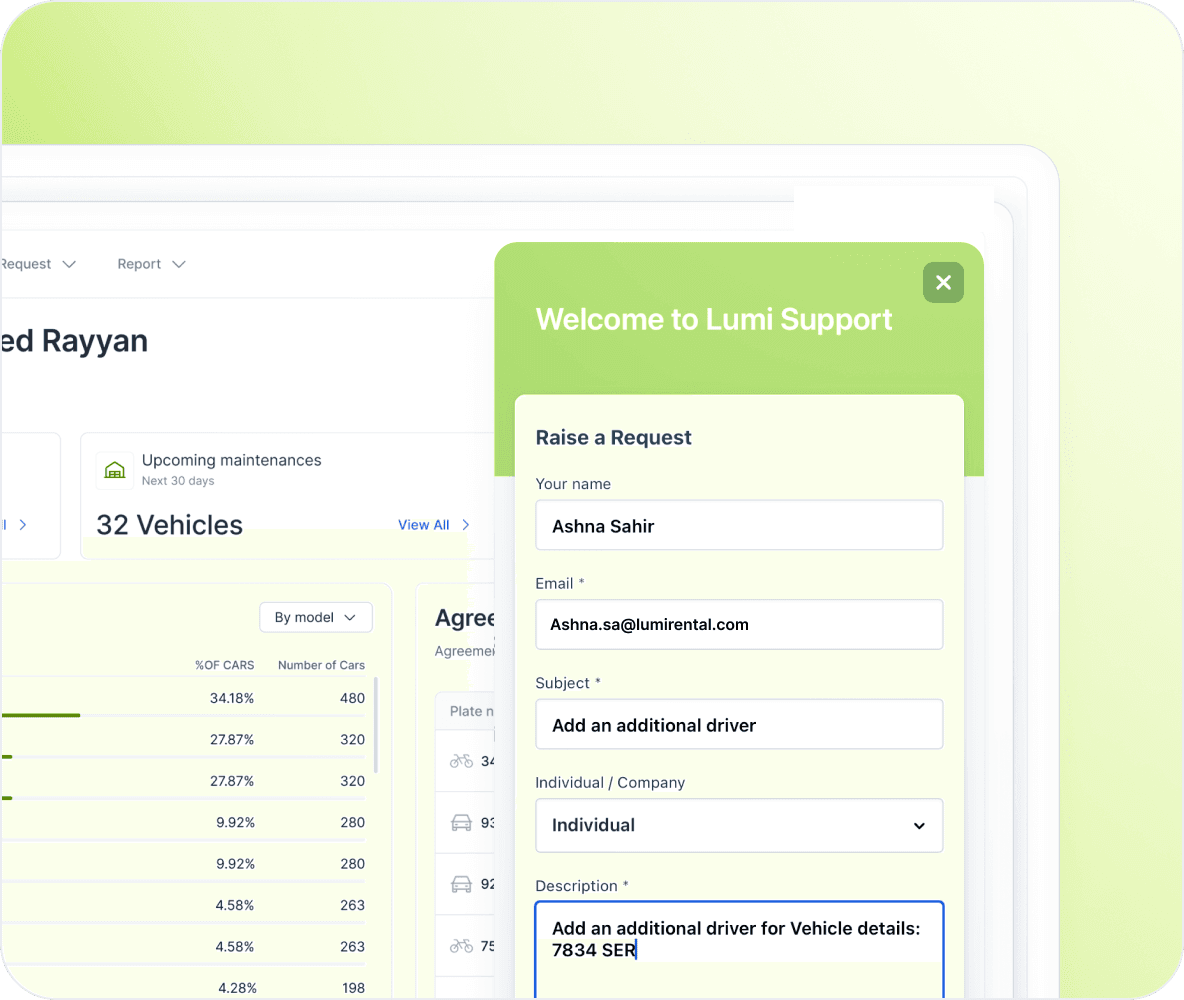Click the 34.18% cars value
This screenshot has width=1184, height=1000.
[x=232, y=698]
